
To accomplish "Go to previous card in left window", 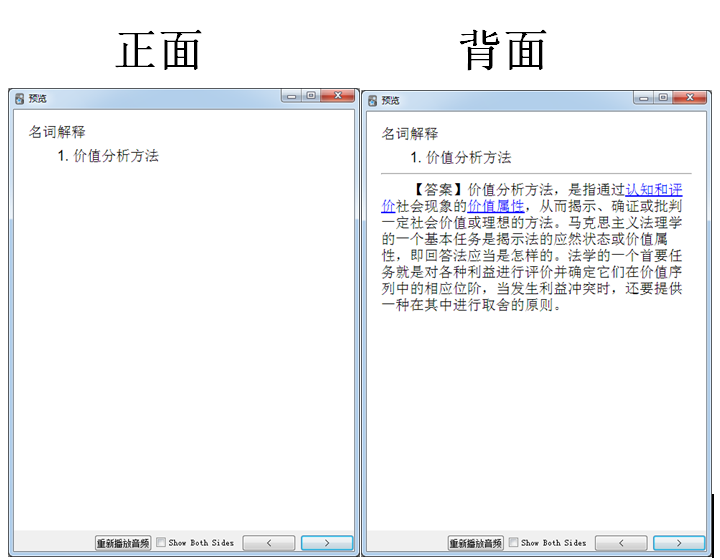I will [269, 543].
